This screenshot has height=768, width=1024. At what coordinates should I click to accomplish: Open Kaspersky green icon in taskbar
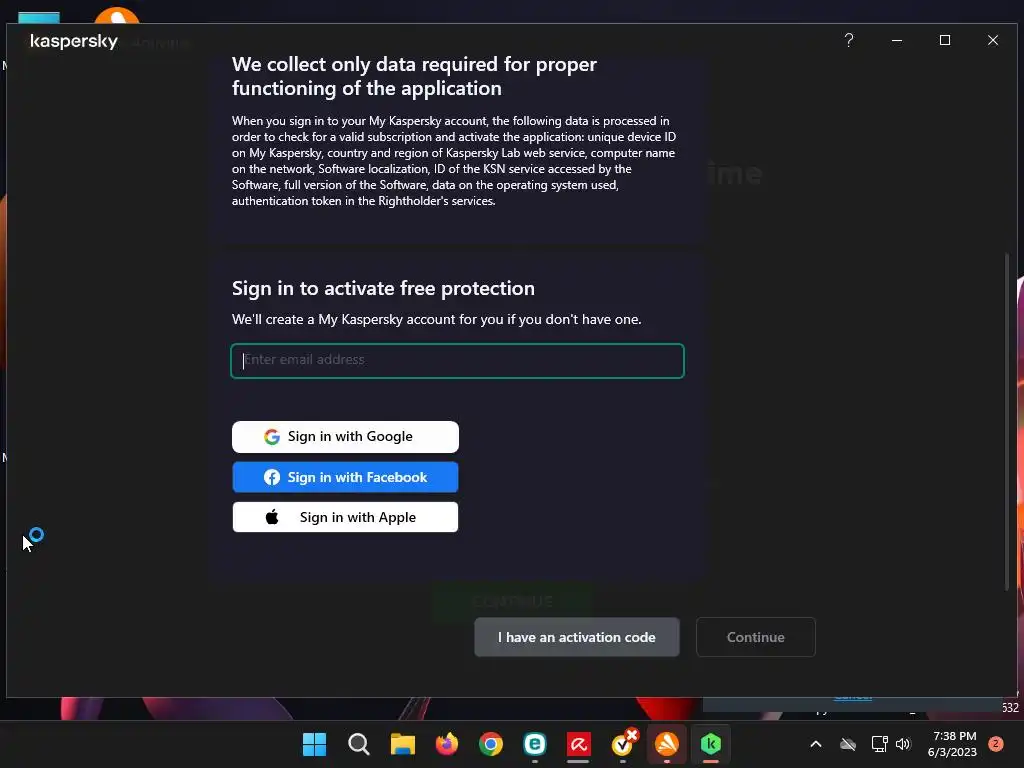coord(711,744)
